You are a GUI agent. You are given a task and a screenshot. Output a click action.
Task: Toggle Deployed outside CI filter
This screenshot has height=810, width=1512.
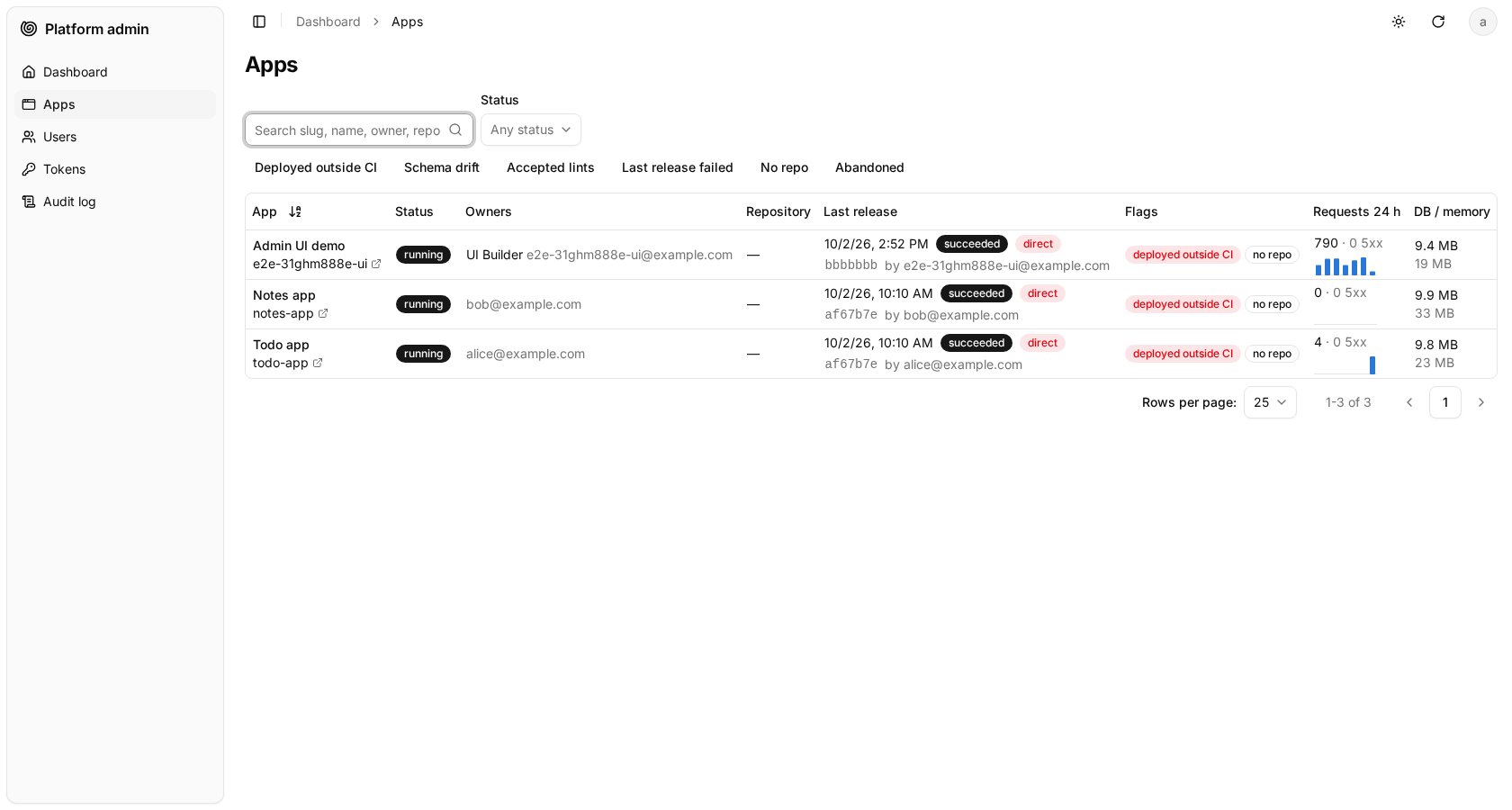[x=316, y=167]
